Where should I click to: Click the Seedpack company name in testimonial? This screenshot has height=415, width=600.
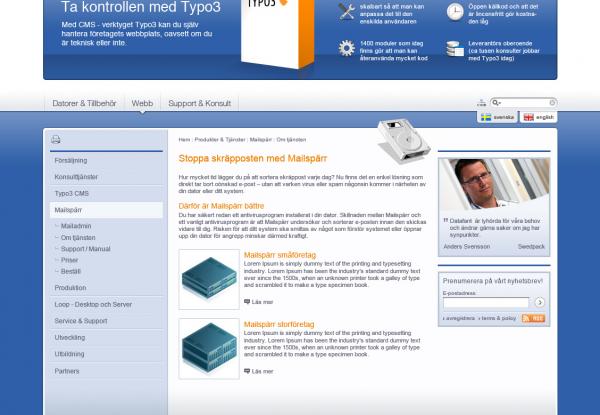pyautogui.click(x=531, y=247)
